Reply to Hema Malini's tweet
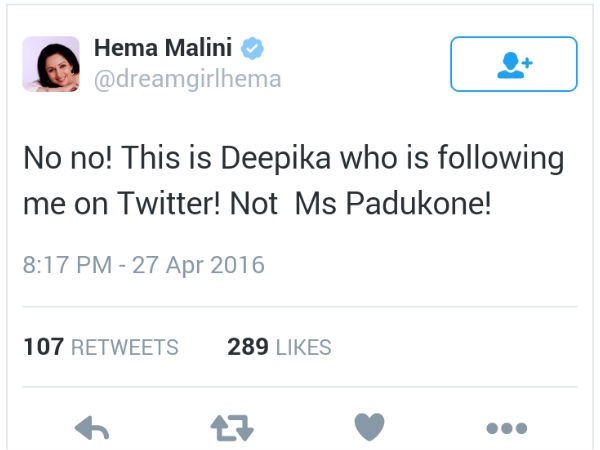The image size is (600, 450). tap(92, 428)
